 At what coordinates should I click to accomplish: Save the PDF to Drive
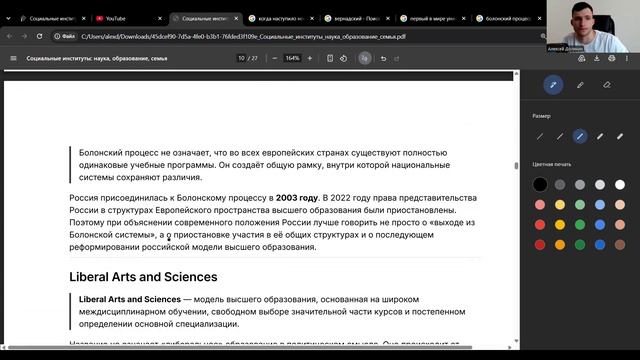coord(582,58)
